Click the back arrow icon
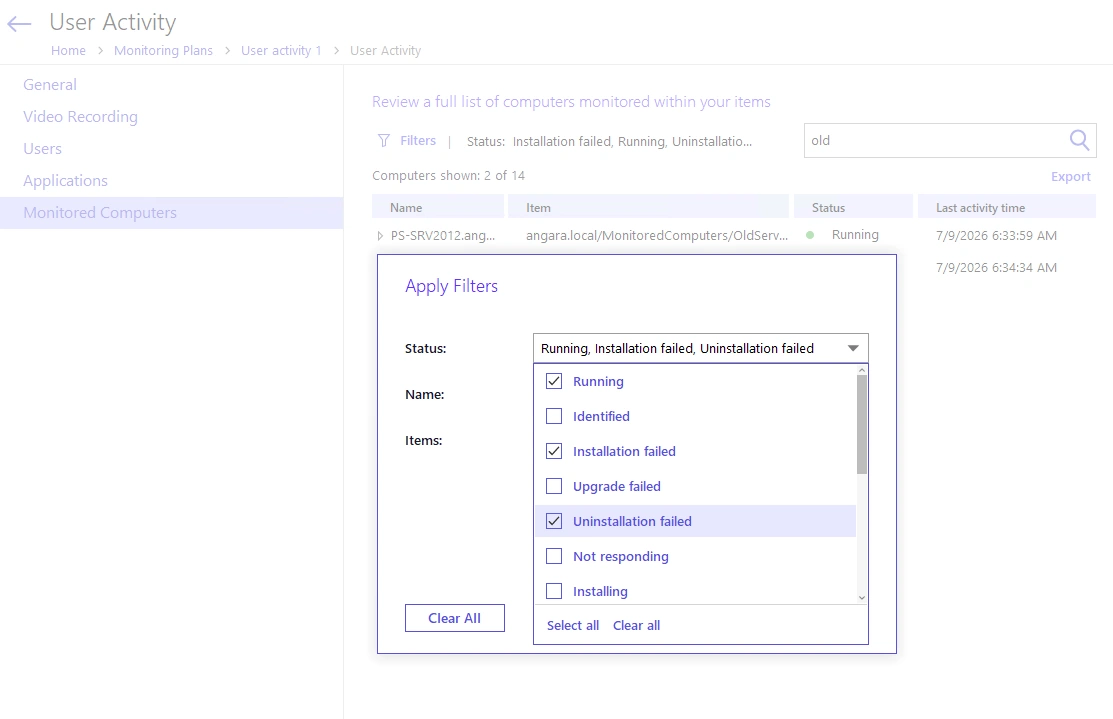Image resolution: width=1113 pixels, height=719 pixels. (19, 23)
